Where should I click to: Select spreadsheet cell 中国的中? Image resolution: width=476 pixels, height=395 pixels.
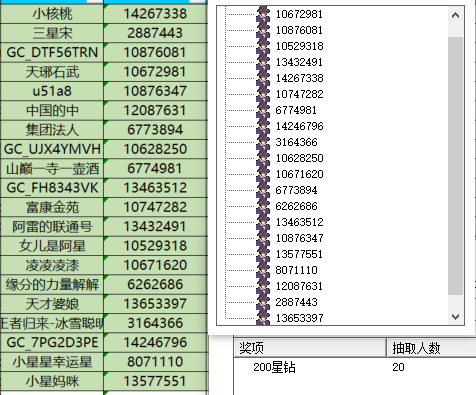coord(52,110)
